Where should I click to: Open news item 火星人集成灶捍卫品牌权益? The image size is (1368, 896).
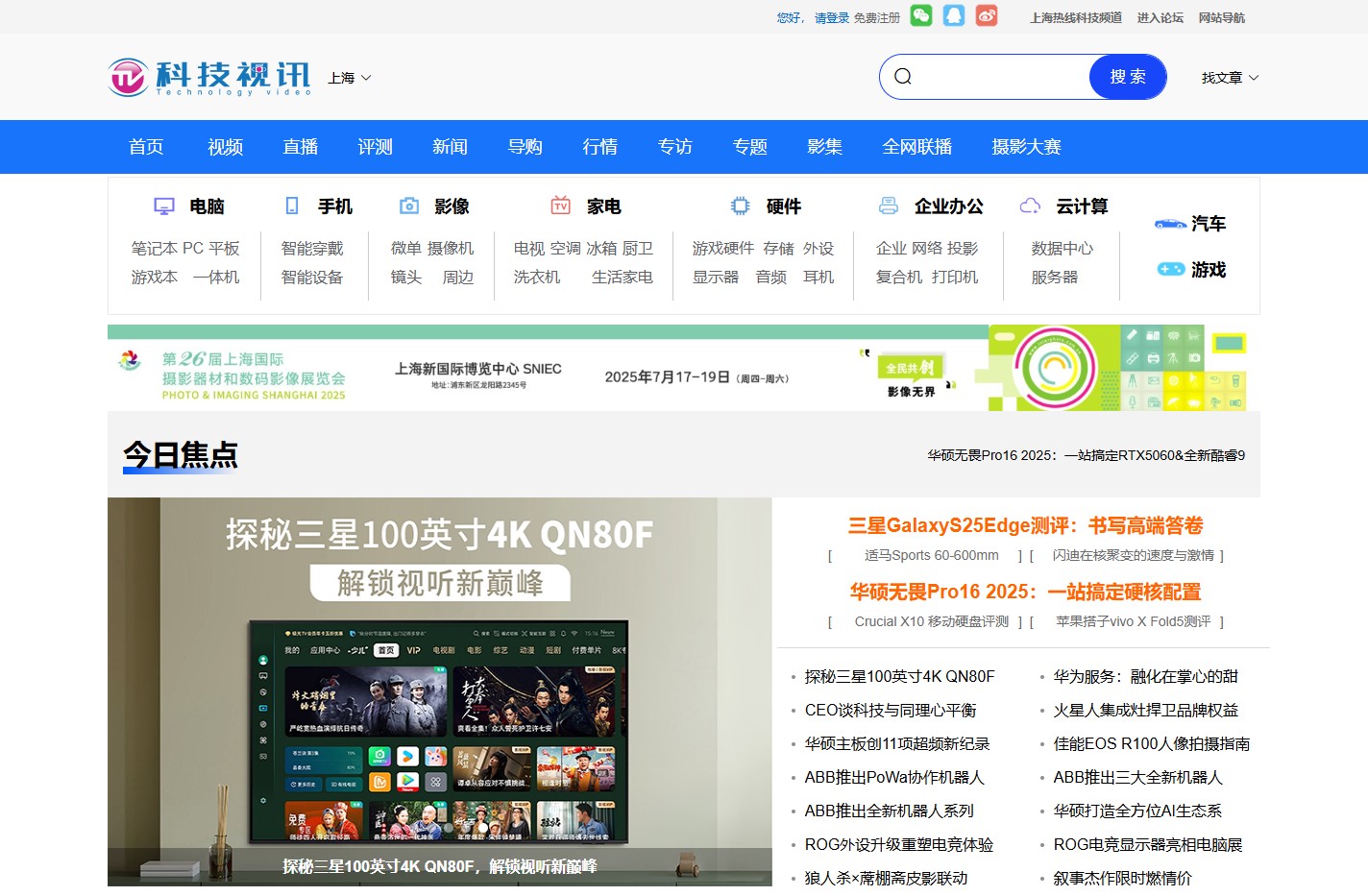pyautogui.click(x=1146, y=711)
